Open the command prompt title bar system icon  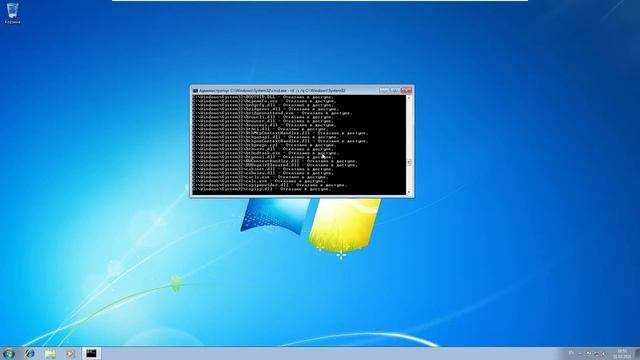coord(196,91)
